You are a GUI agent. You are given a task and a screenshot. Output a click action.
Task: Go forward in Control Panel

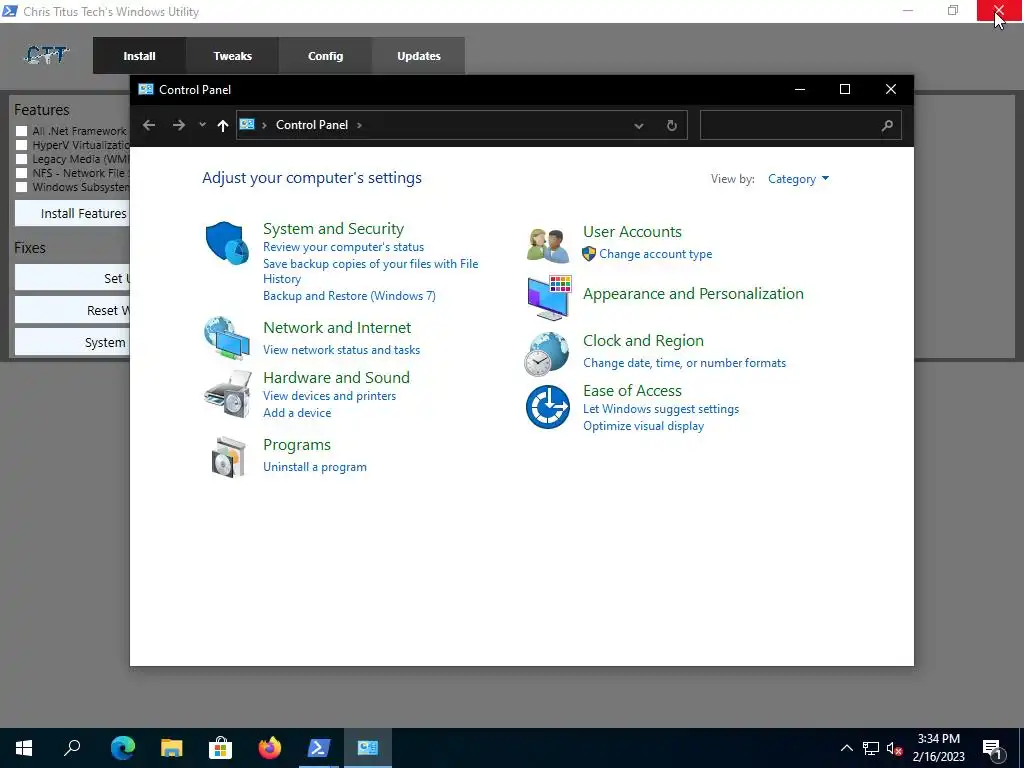point(178,125)
